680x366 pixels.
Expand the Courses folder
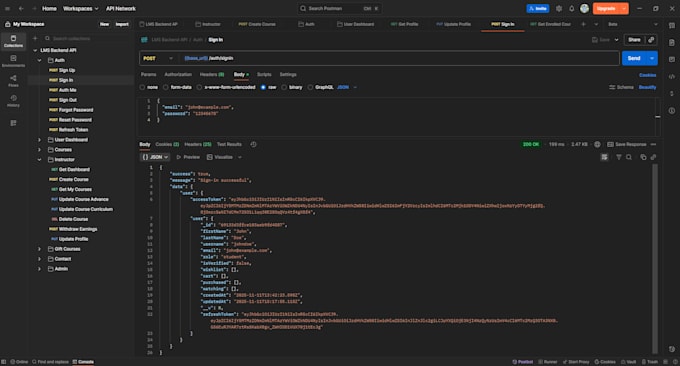(x=39, y=150)
